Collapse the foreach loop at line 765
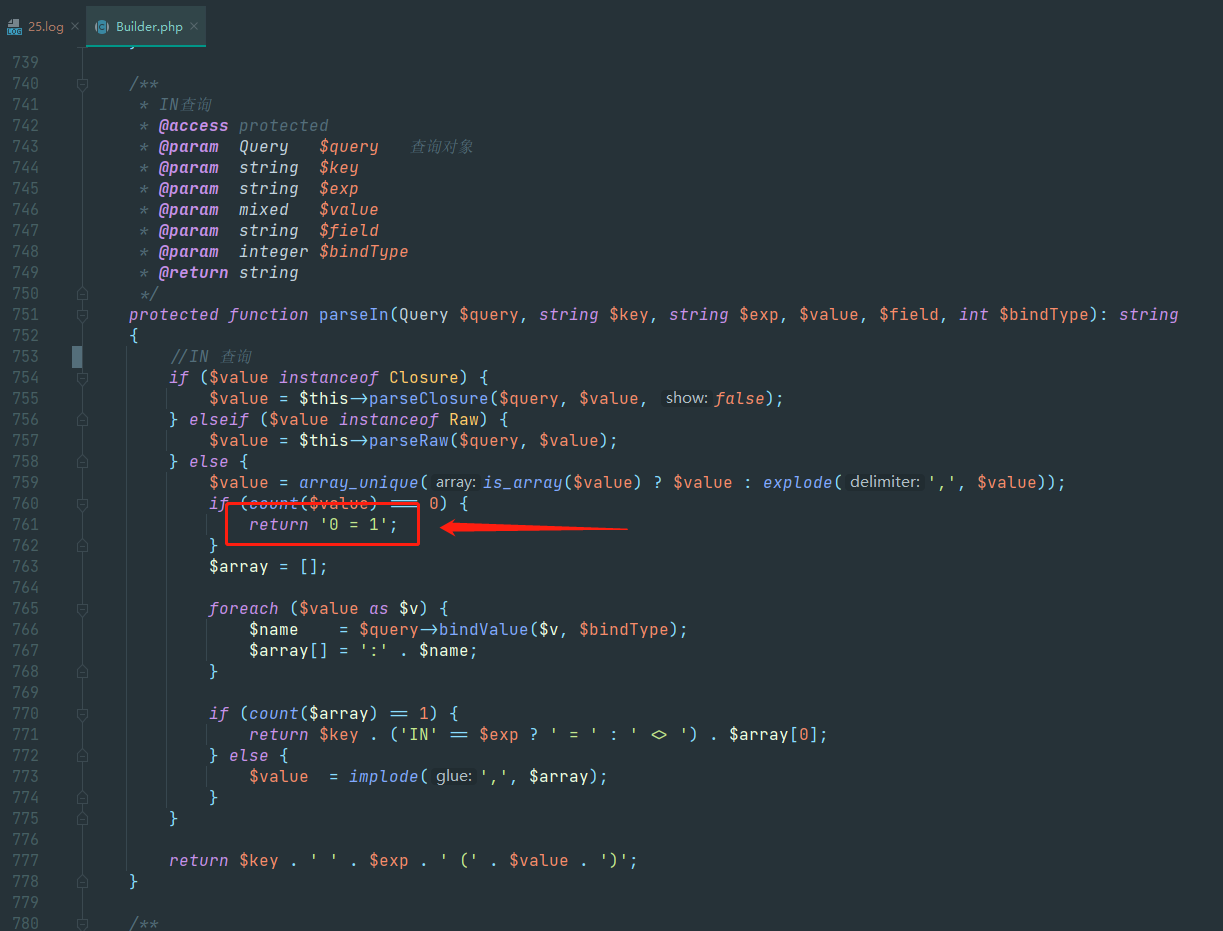The width and height of the screenshot is (1223, 931). (82, 609)
